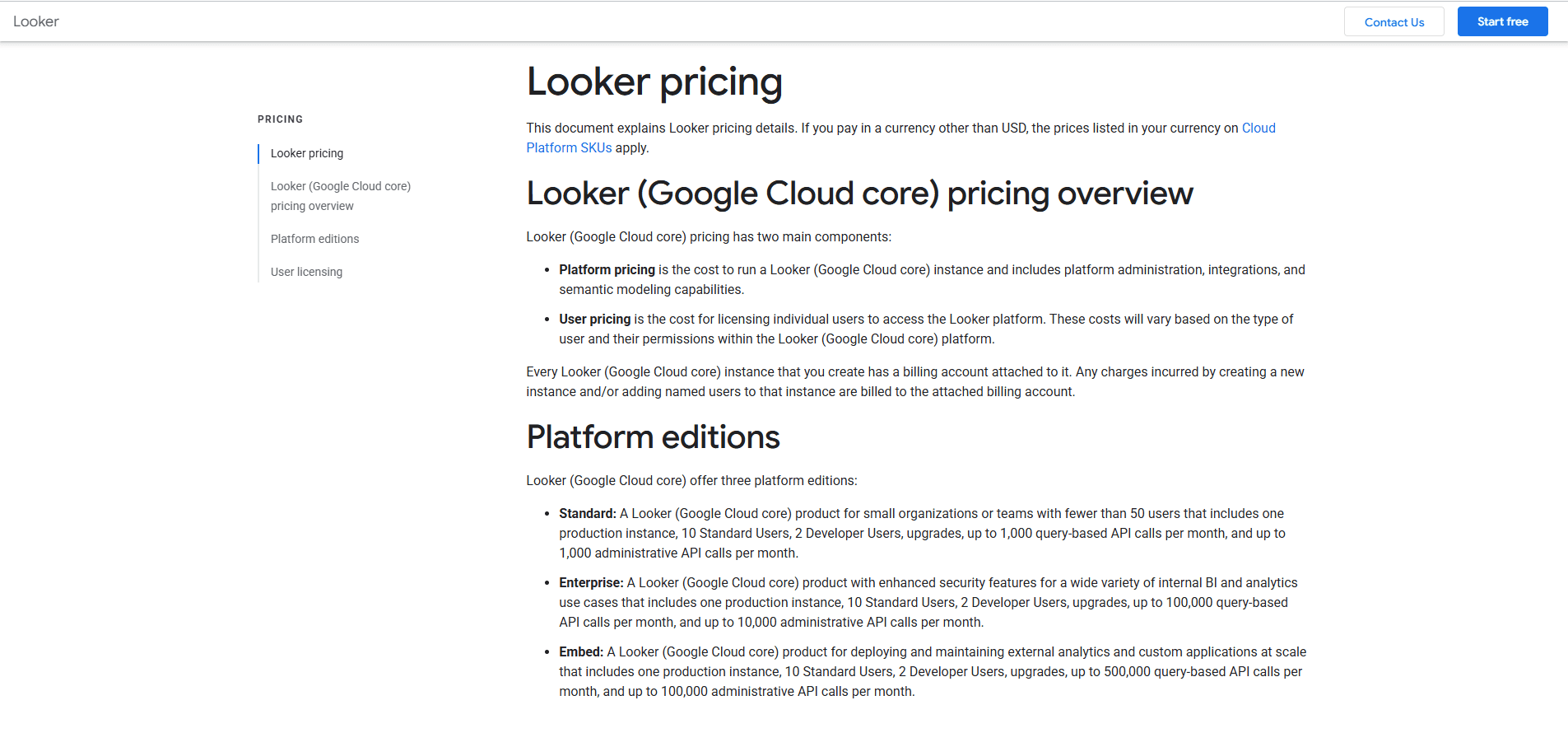This screenshot has height=733, width=1568.
Task: Navigate to Platform editions section
Action: click(314, 238)
